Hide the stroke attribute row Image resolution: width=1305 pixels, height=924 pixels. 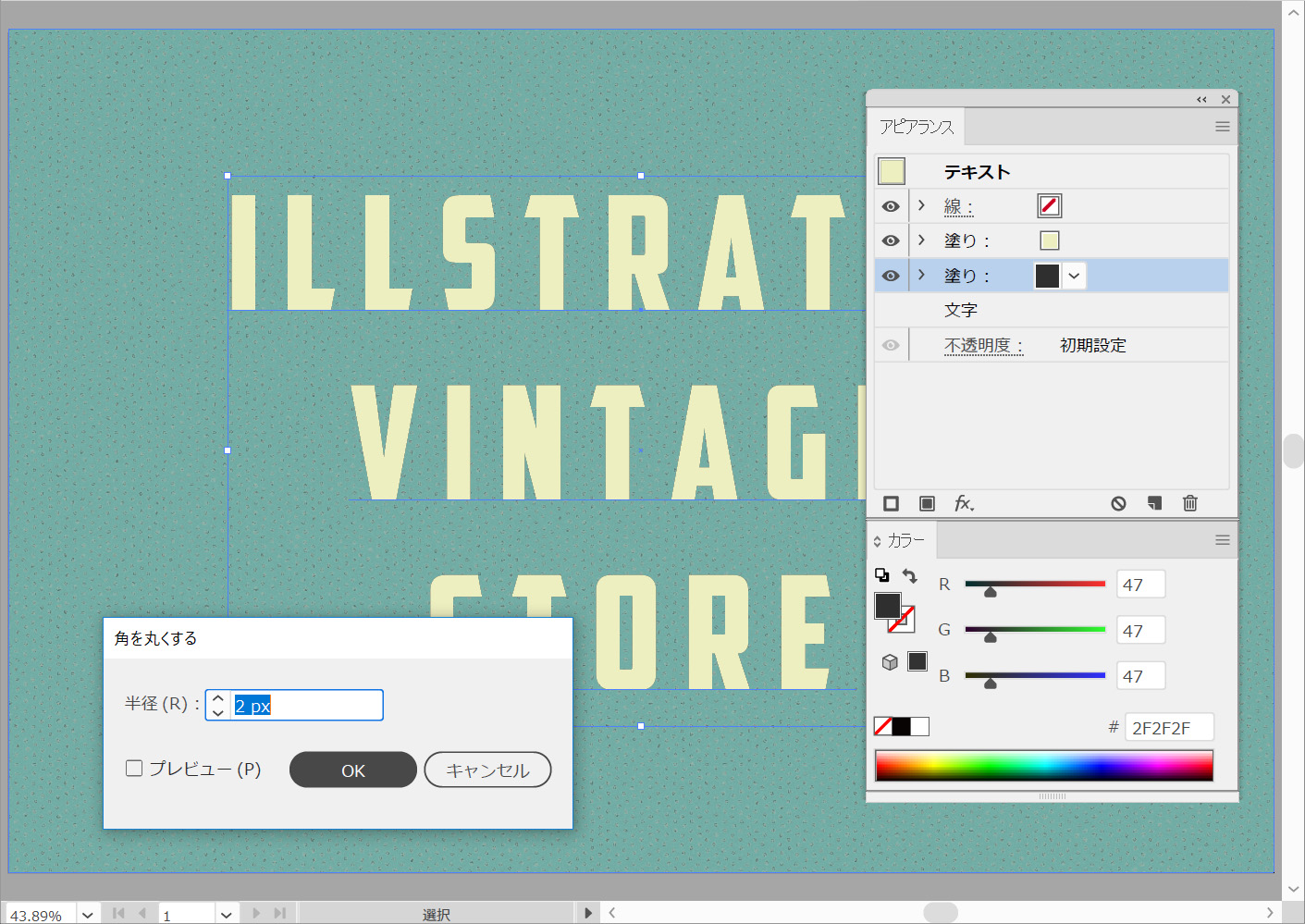(891, 206)
